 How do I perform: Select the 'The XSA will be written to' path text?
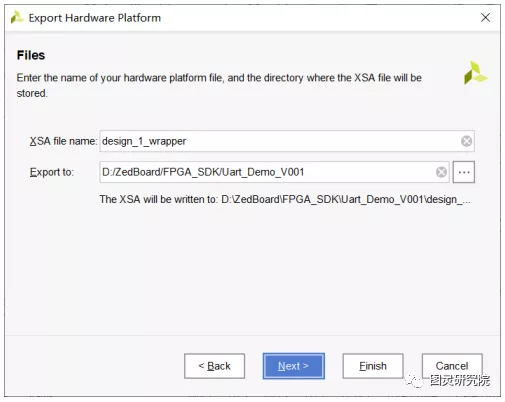coord(285,199)
